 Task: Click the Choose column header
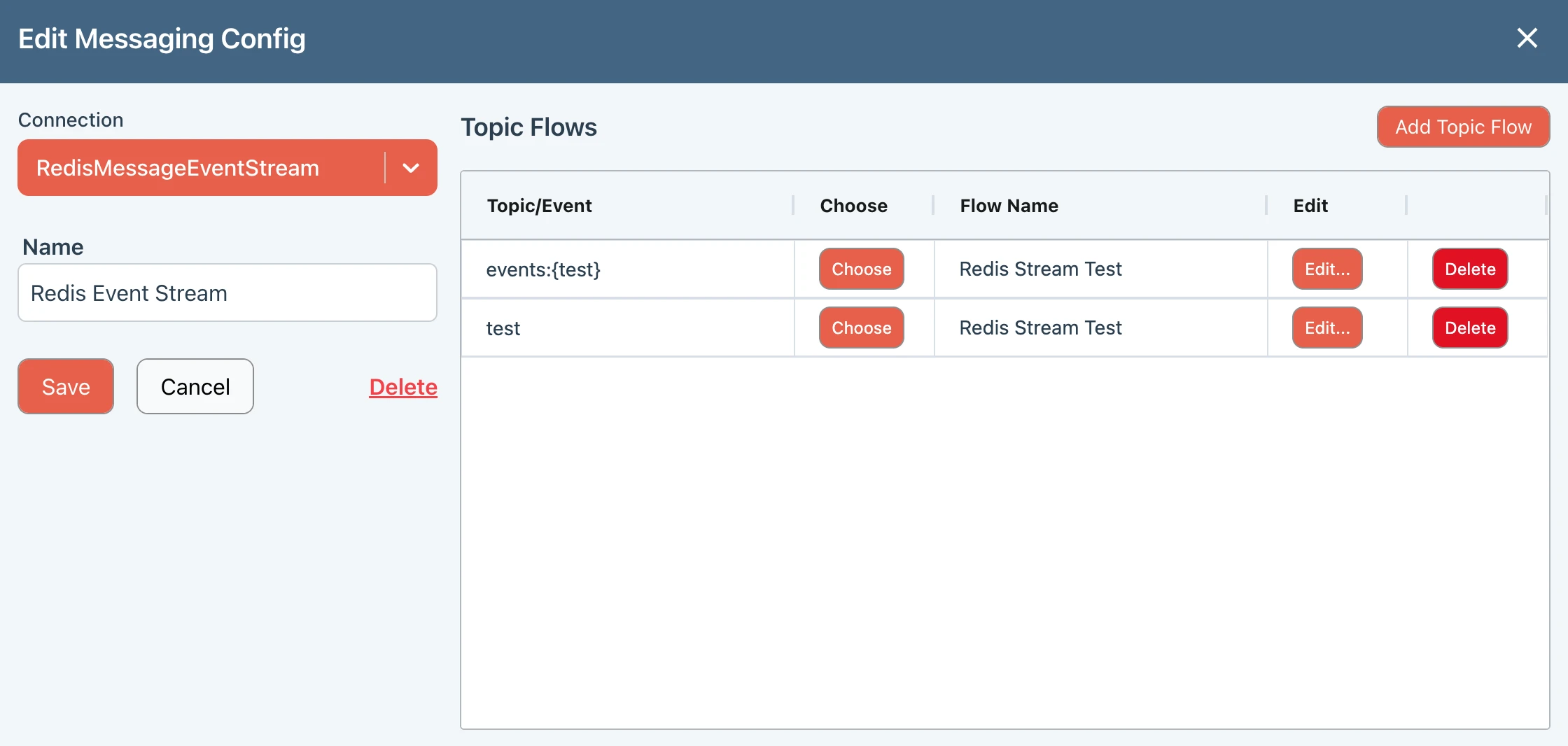pyautogui.click(x=853, y=206)
